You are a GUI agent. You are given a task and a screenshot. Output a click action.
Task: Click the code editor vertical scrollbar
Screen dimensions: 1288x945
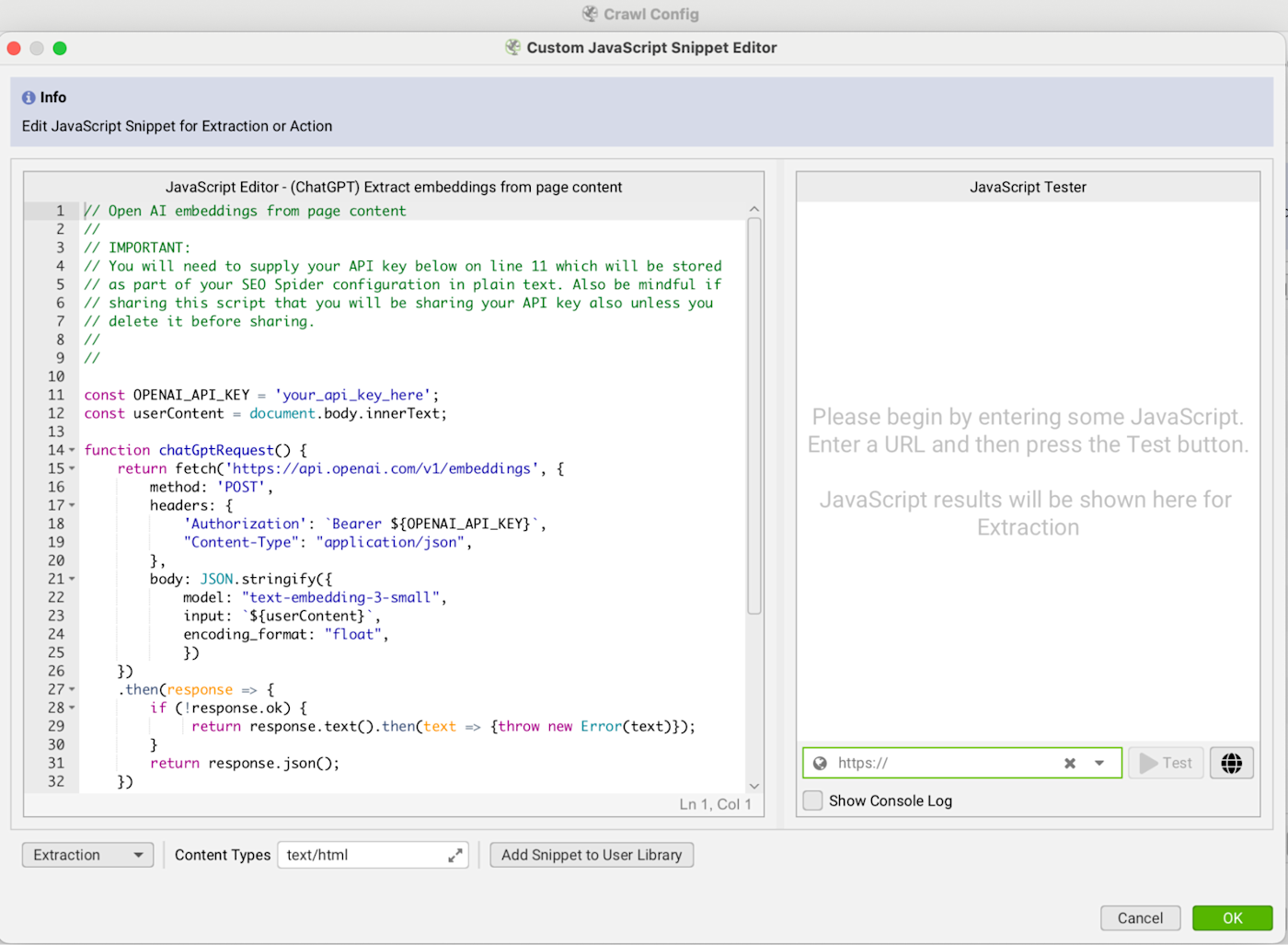[x=754, y=414]
